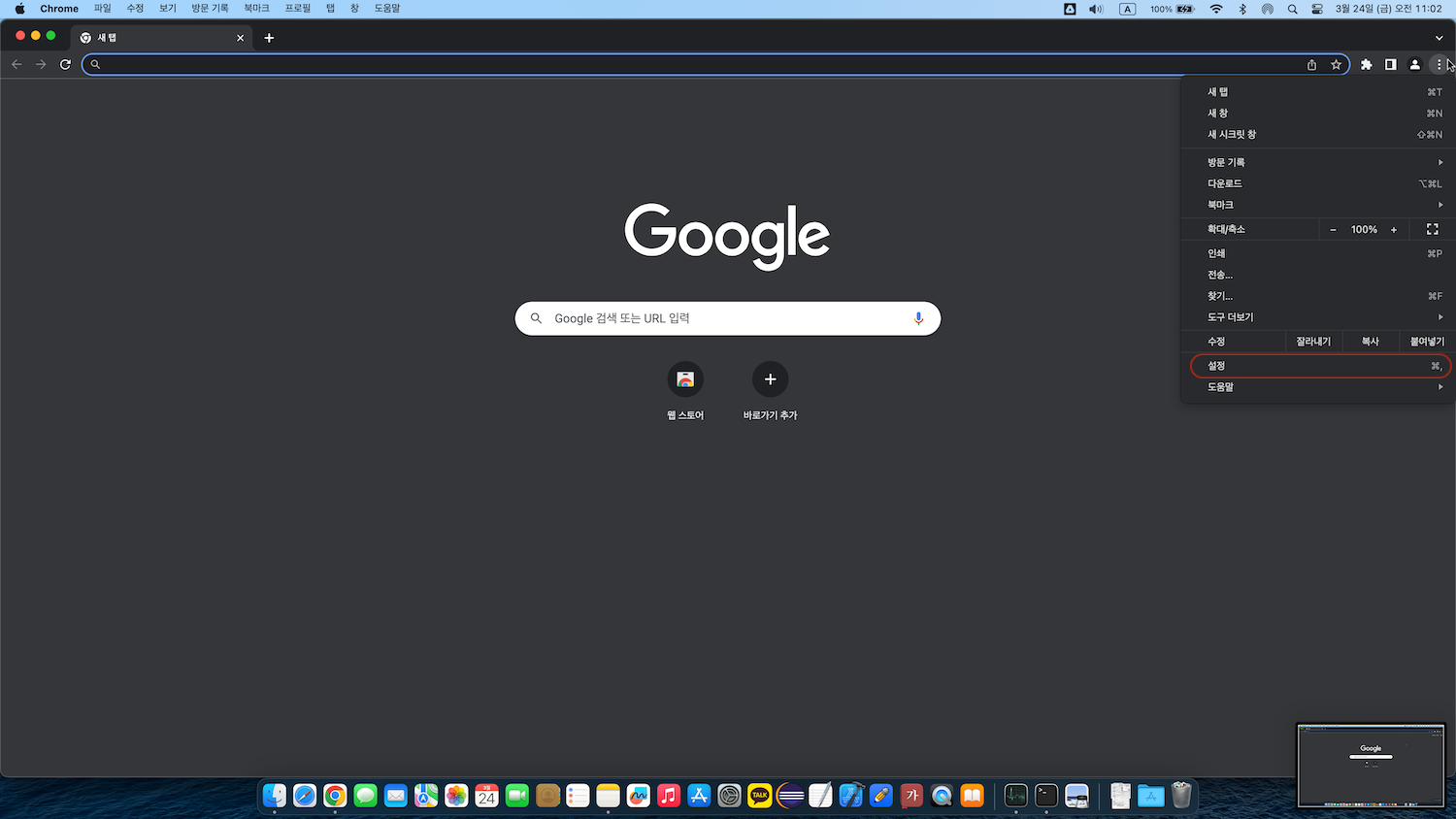Open Music app in the Dock
Viewport: 1456px width, 819px height.
[669, 796]
